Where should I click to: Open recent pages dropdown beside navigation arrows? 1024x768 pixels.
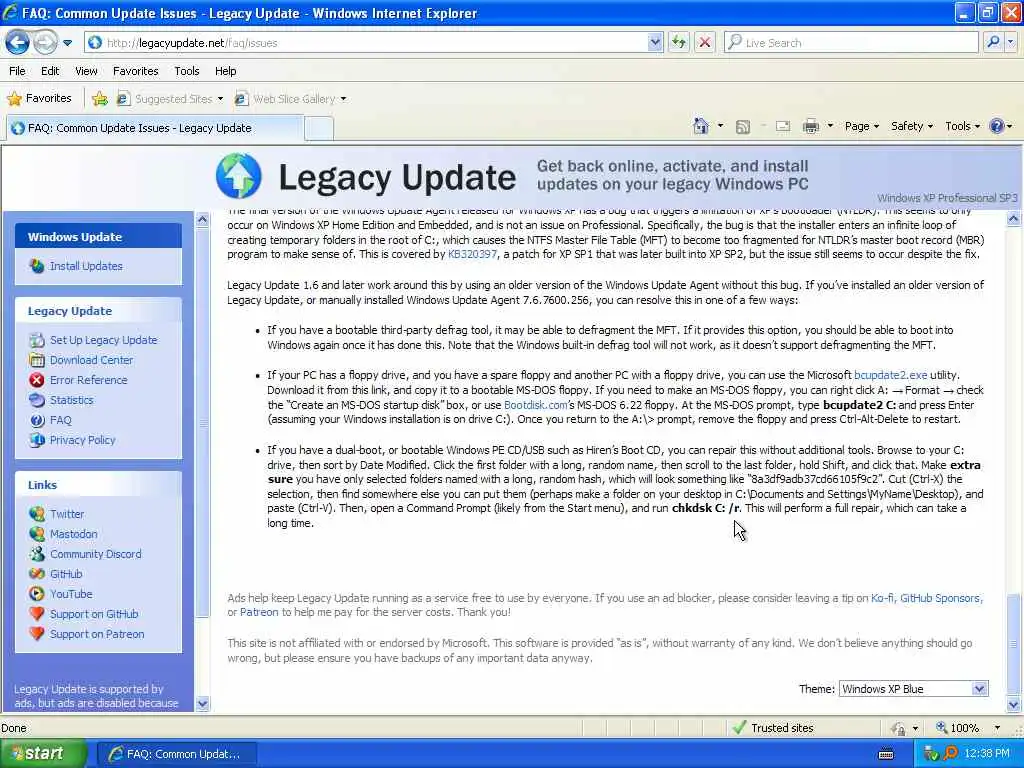67,43
